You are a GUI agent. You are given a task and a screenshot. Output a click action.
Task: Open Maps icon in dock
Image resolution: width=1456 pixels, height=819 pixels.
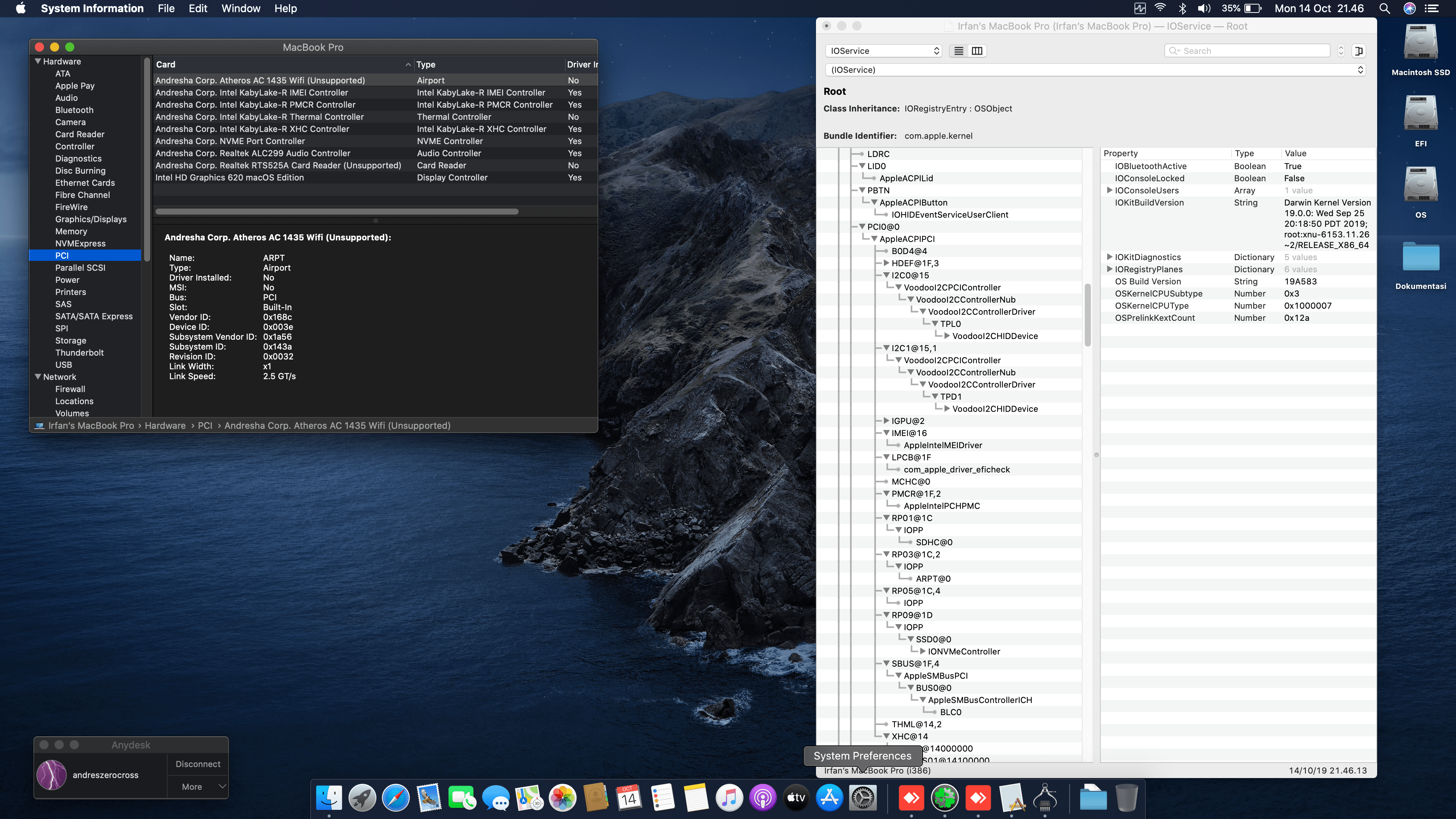[x=529, y=798]
